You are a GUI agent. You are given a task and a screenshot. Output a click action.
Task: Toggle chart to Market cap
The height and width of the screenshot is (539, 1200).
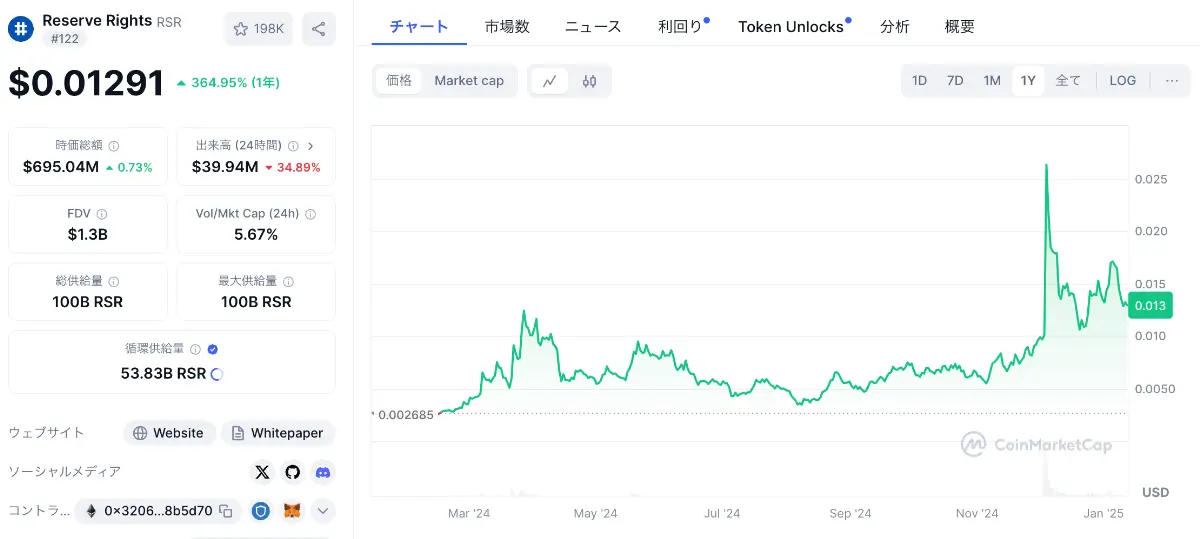click(469, 81)
